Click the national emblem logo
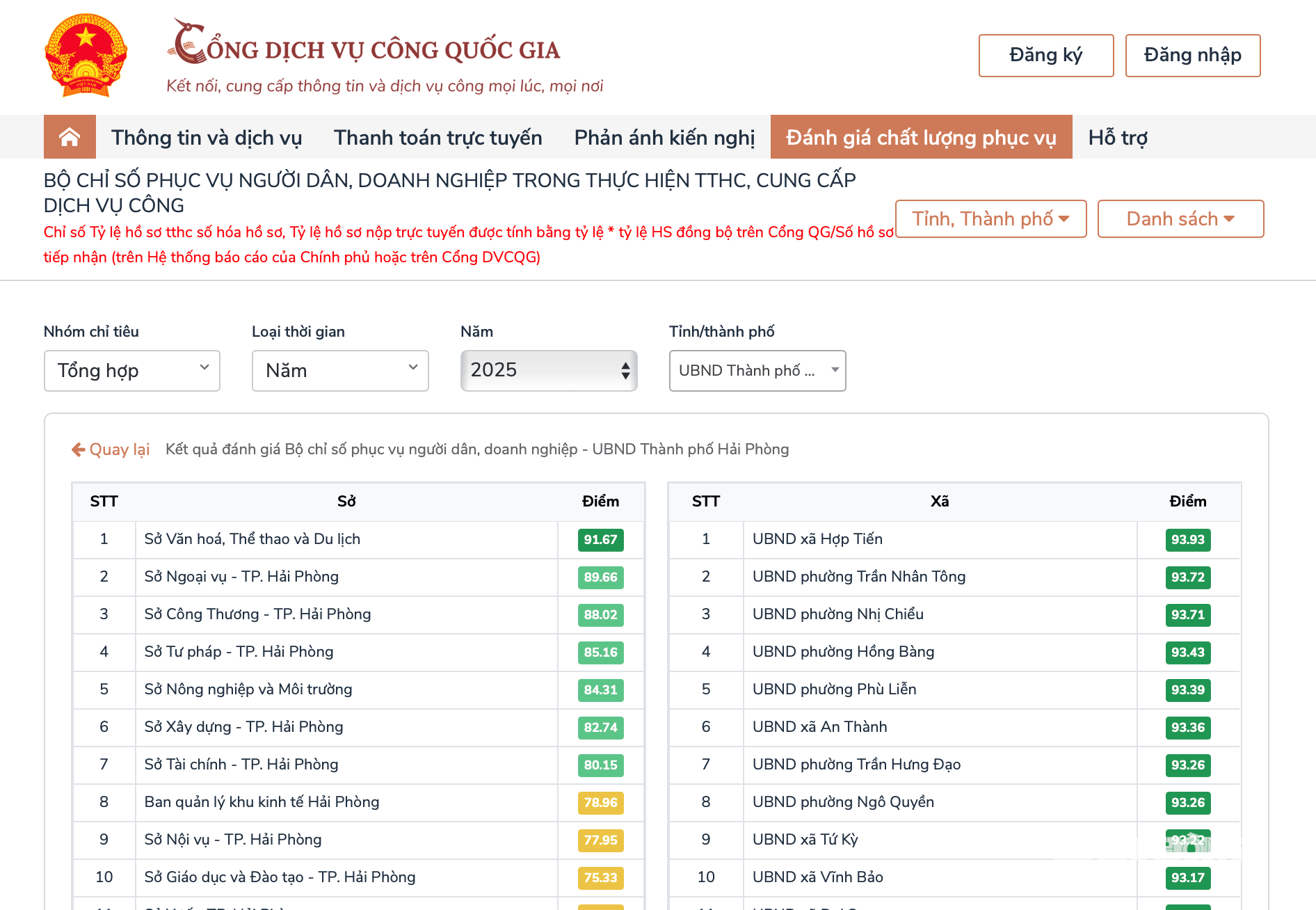The width and height of the screenshot is (1316, 910). pyautogui.click(x=86, y=56)
